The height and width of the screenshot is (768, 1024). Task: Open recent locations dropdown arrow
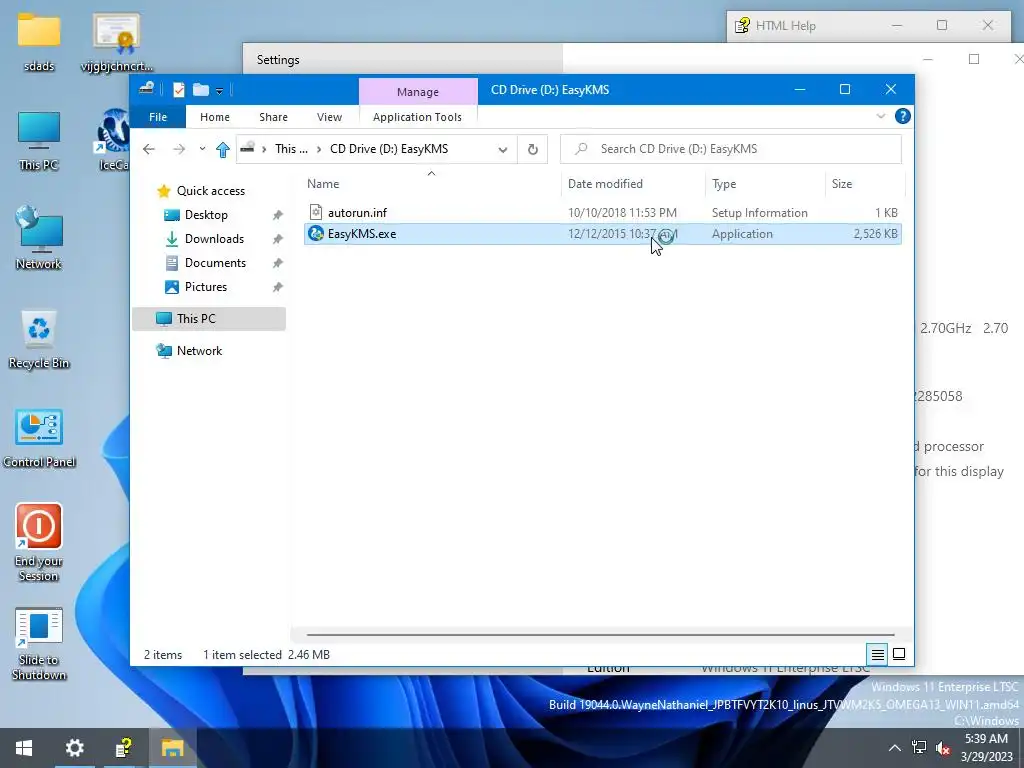(202, 149)
